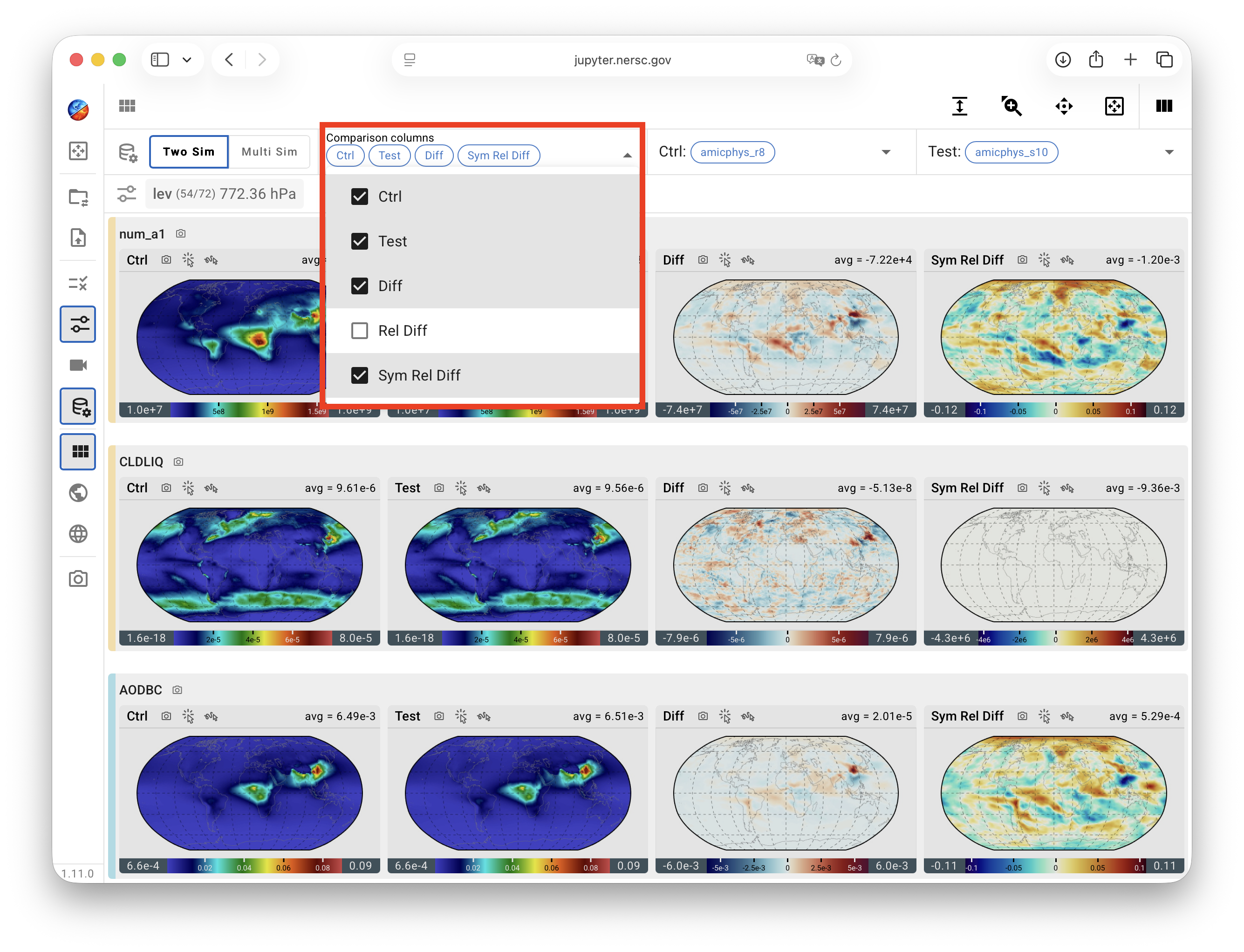This screenshot has height=952, width=1244.
Task: Open the variable selection checklist icon
Action: (78, 283)
